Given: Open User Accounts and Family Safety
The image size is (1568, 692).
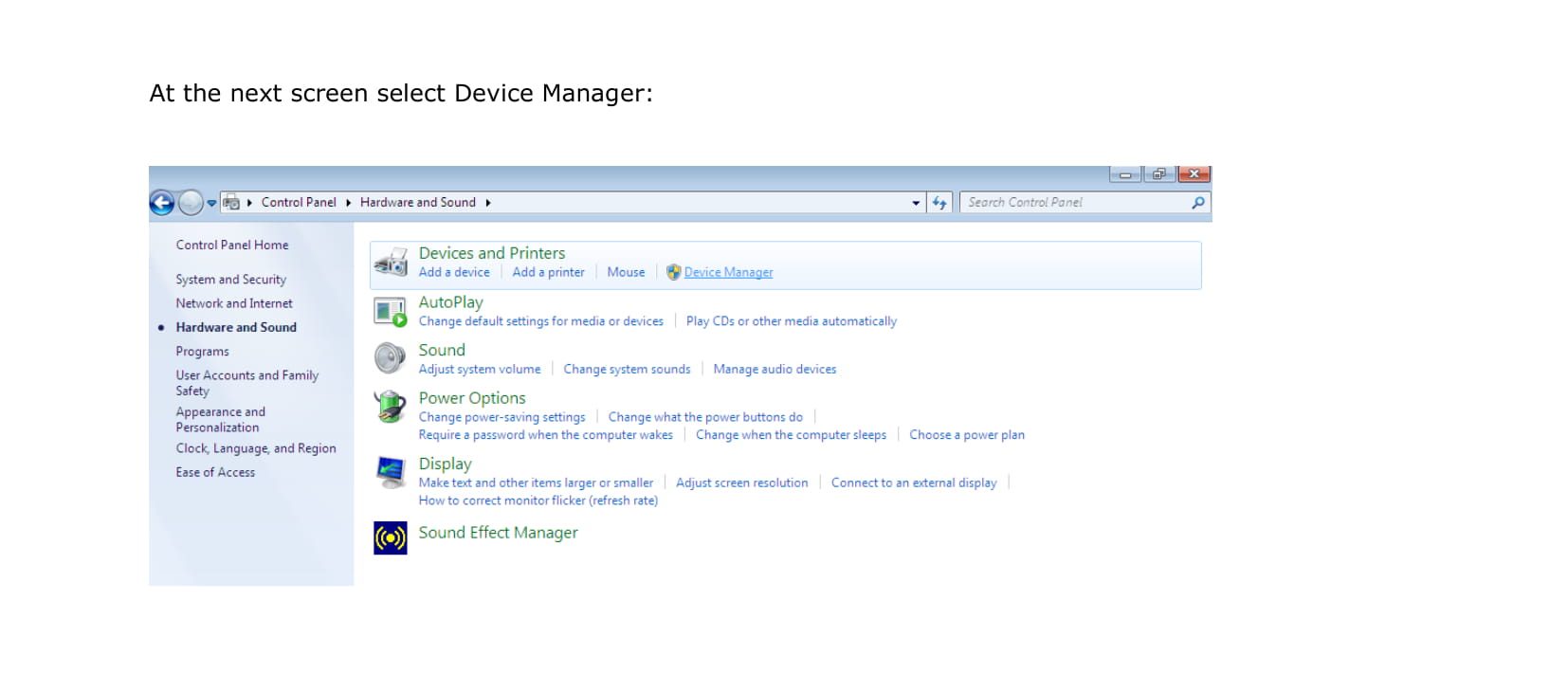Looking at the screenshot, I should click(x=246, y=383).
